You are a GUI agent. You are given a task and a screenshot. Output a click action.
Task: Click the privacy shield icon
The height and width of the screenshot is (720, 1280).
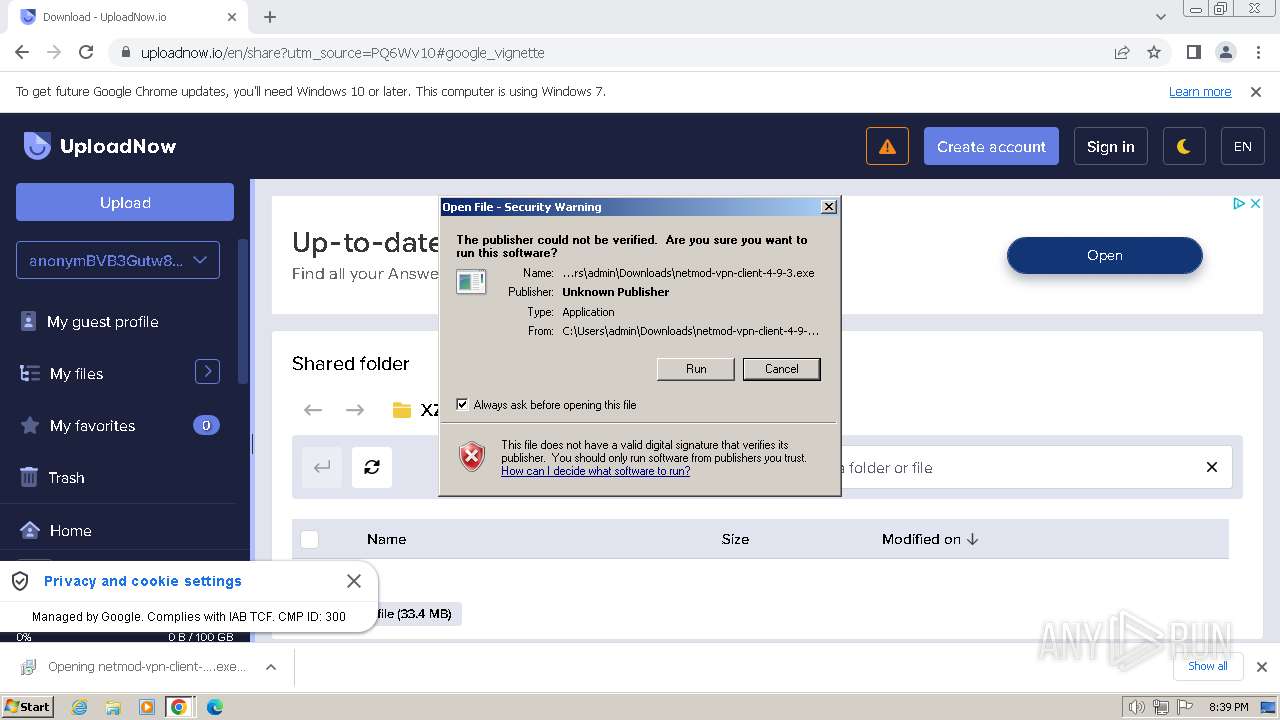pos(20,581)
